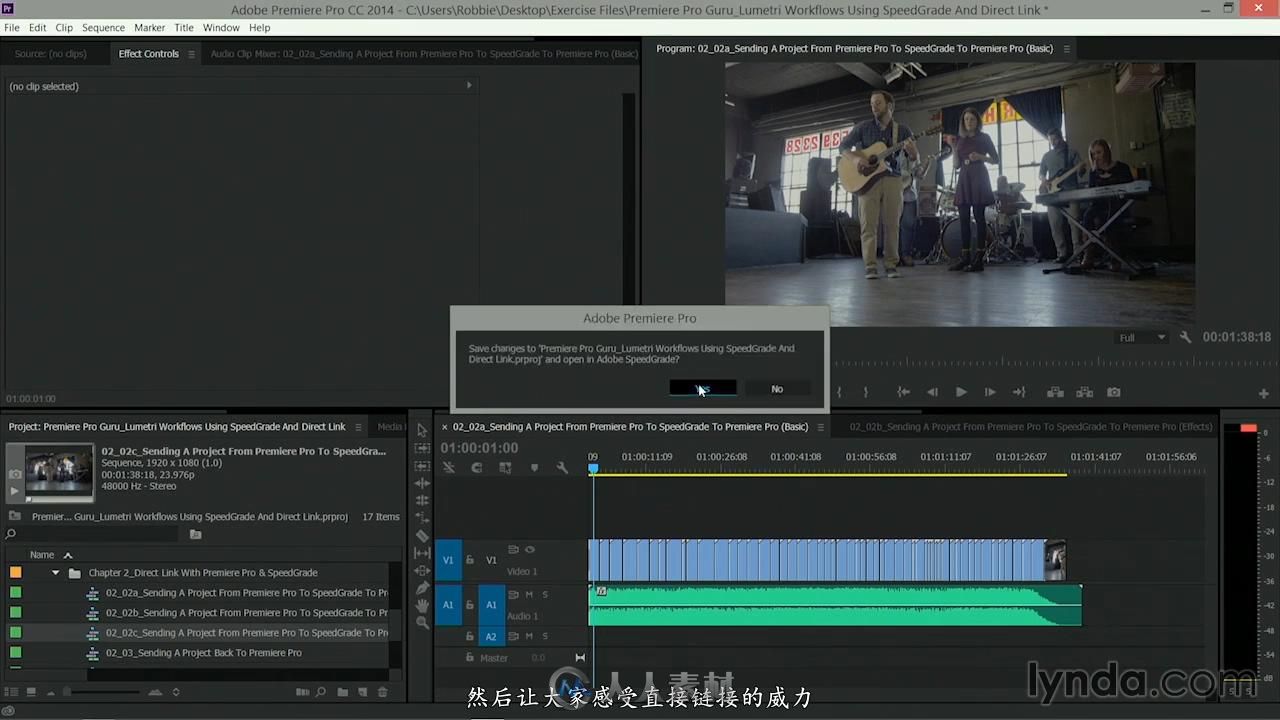Select the Selection arrow tool

[x=422, y=430]
